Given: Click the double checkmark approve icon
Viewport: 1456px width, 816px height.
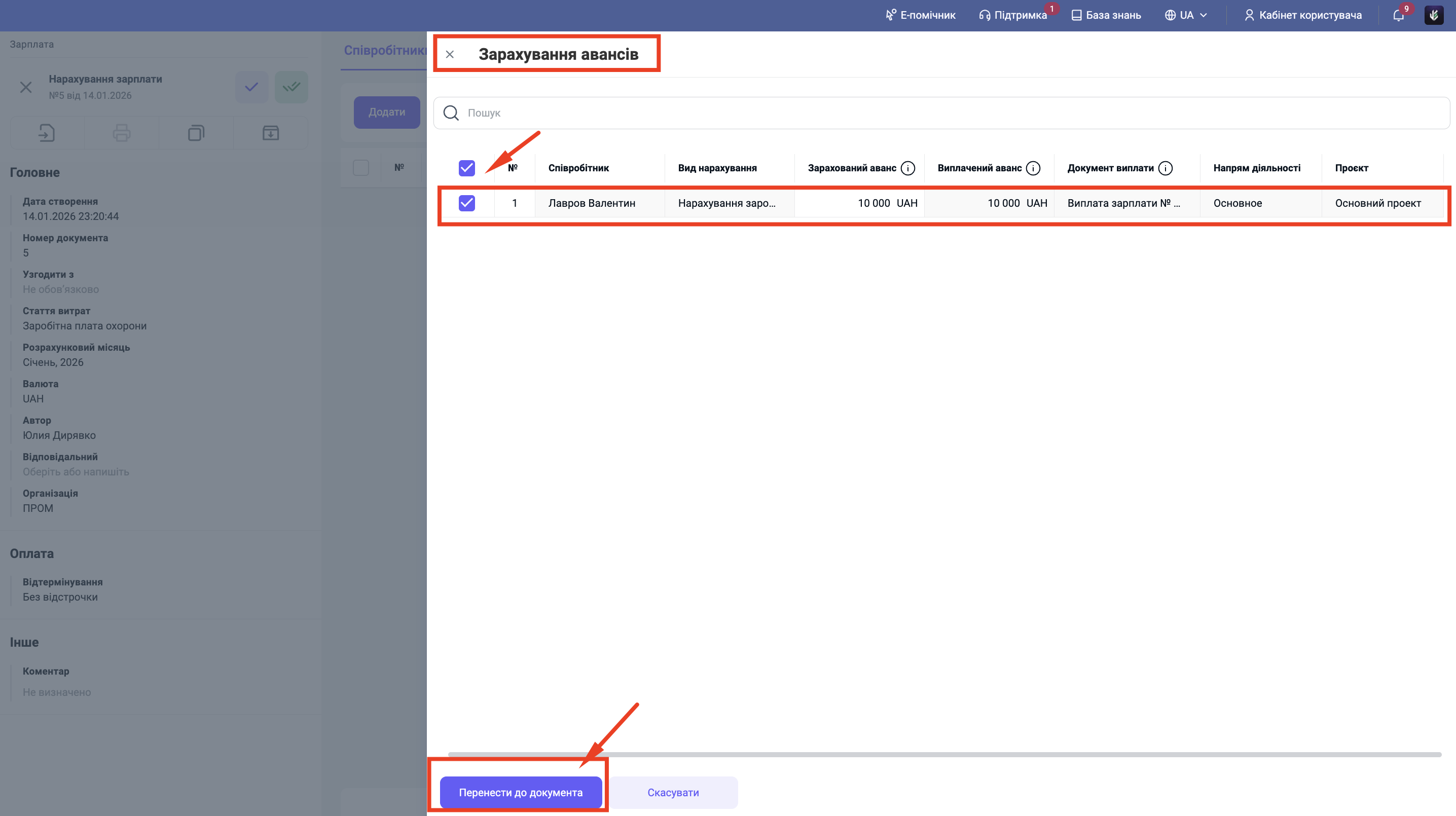Looking at the screenshot, I should [291, 87].
